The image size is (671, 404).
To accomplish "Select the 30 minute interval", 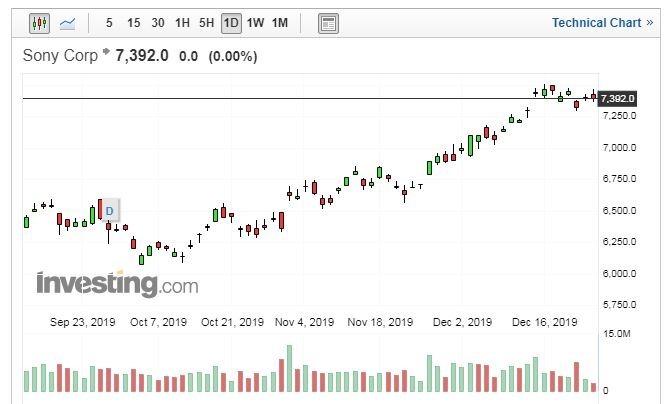I will 158,23.
